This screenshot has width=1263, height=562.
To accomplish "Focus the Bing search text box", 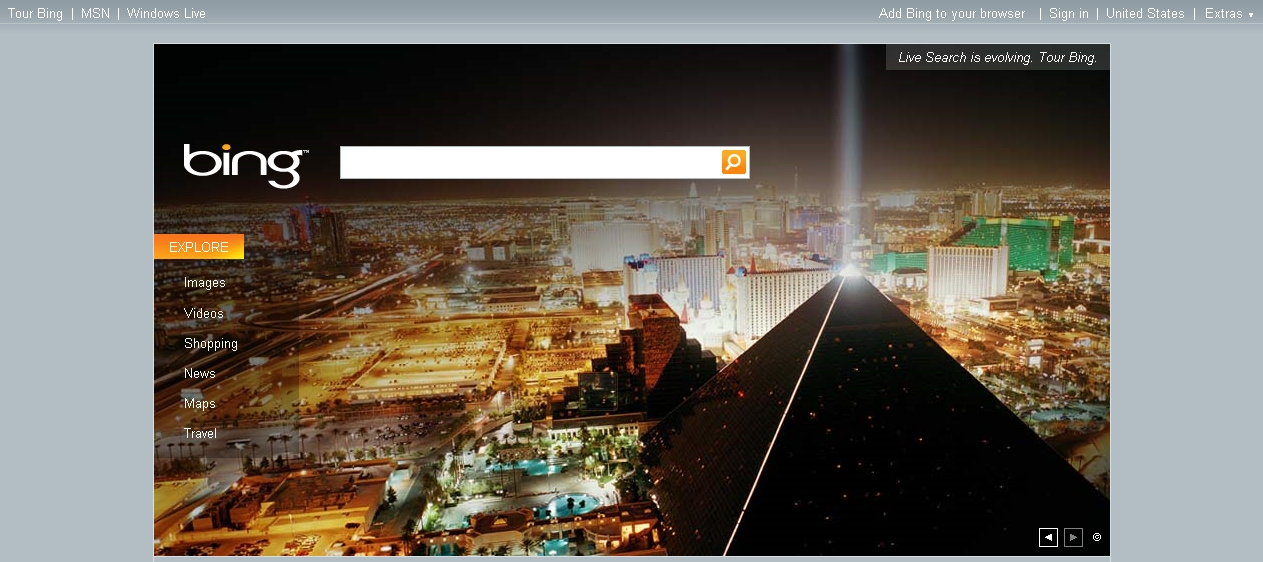I will (x=530, y=162).
